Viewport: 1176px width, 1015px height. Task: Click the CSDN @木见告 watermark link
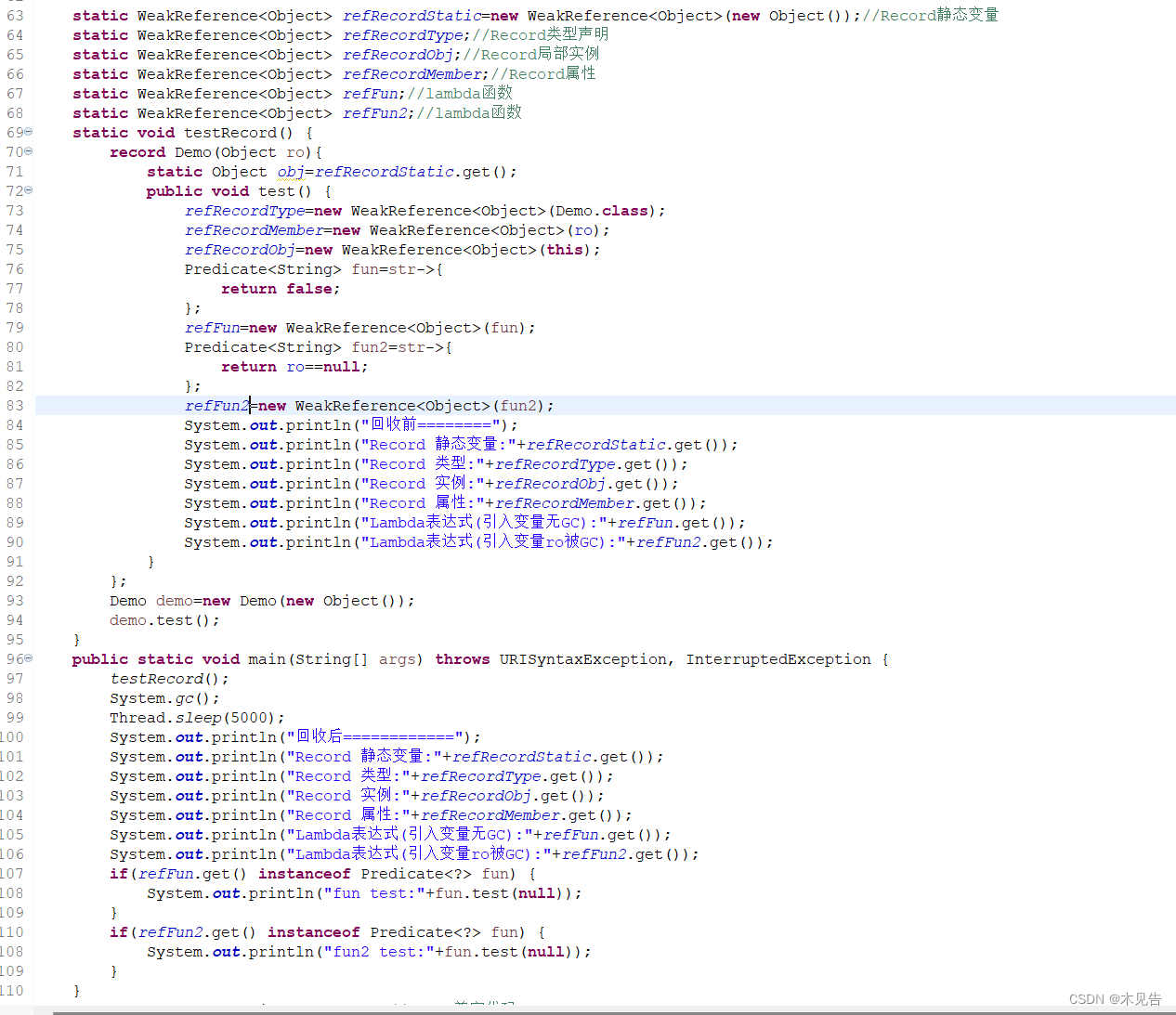pyautogui.click(x=1115, y=998)
